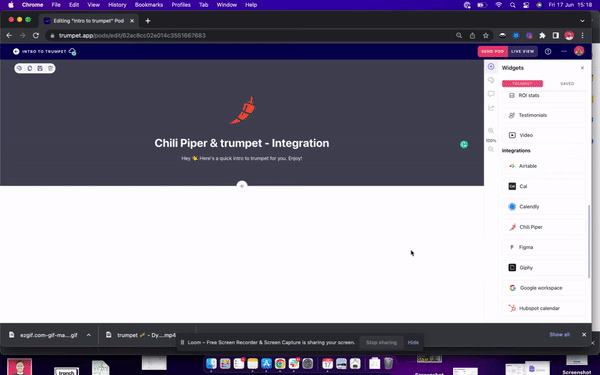Click the cloud sync status icon
Image resolution: width=600 pixels, height=375 pixels.
[72, 51]
